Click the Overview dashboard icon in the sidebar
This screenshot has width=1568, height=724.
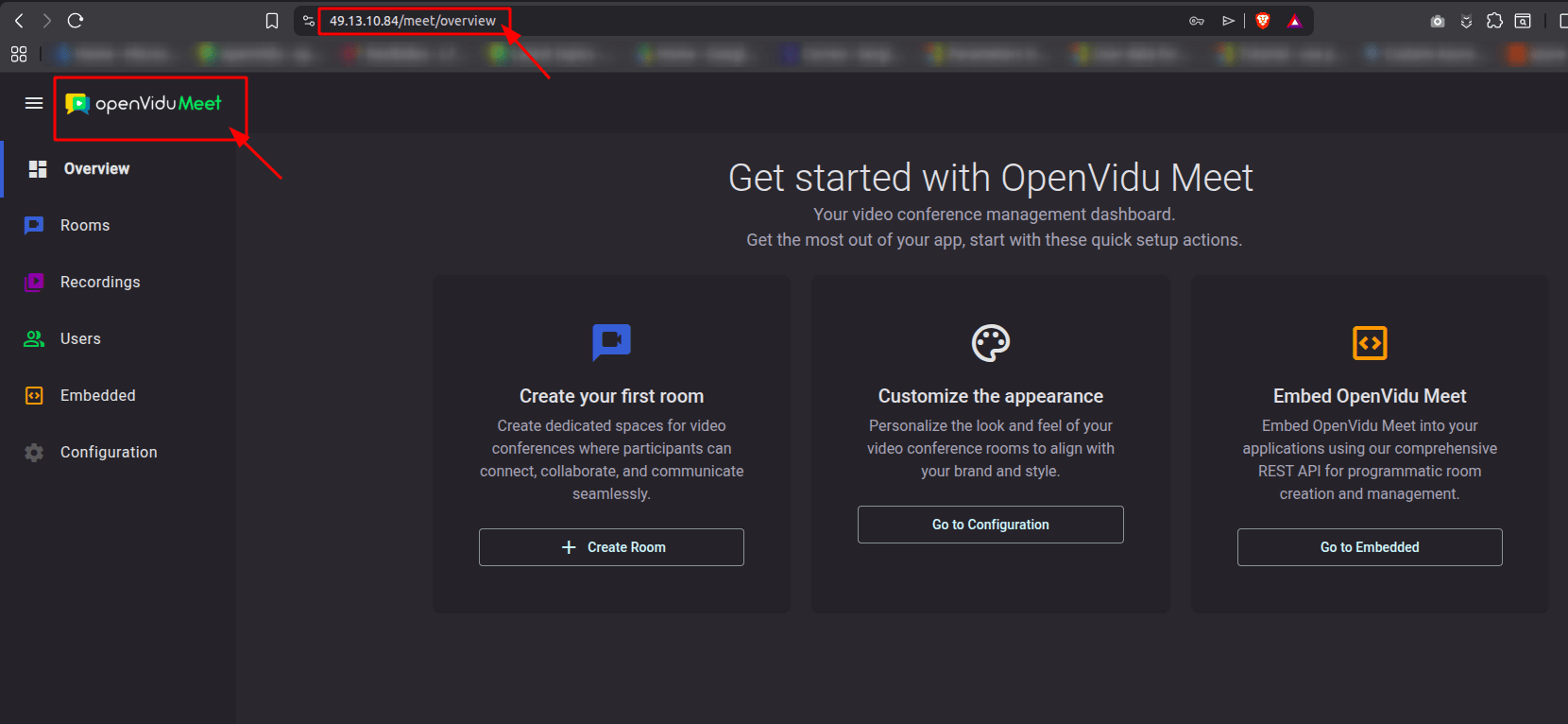[x=38, y=169]
